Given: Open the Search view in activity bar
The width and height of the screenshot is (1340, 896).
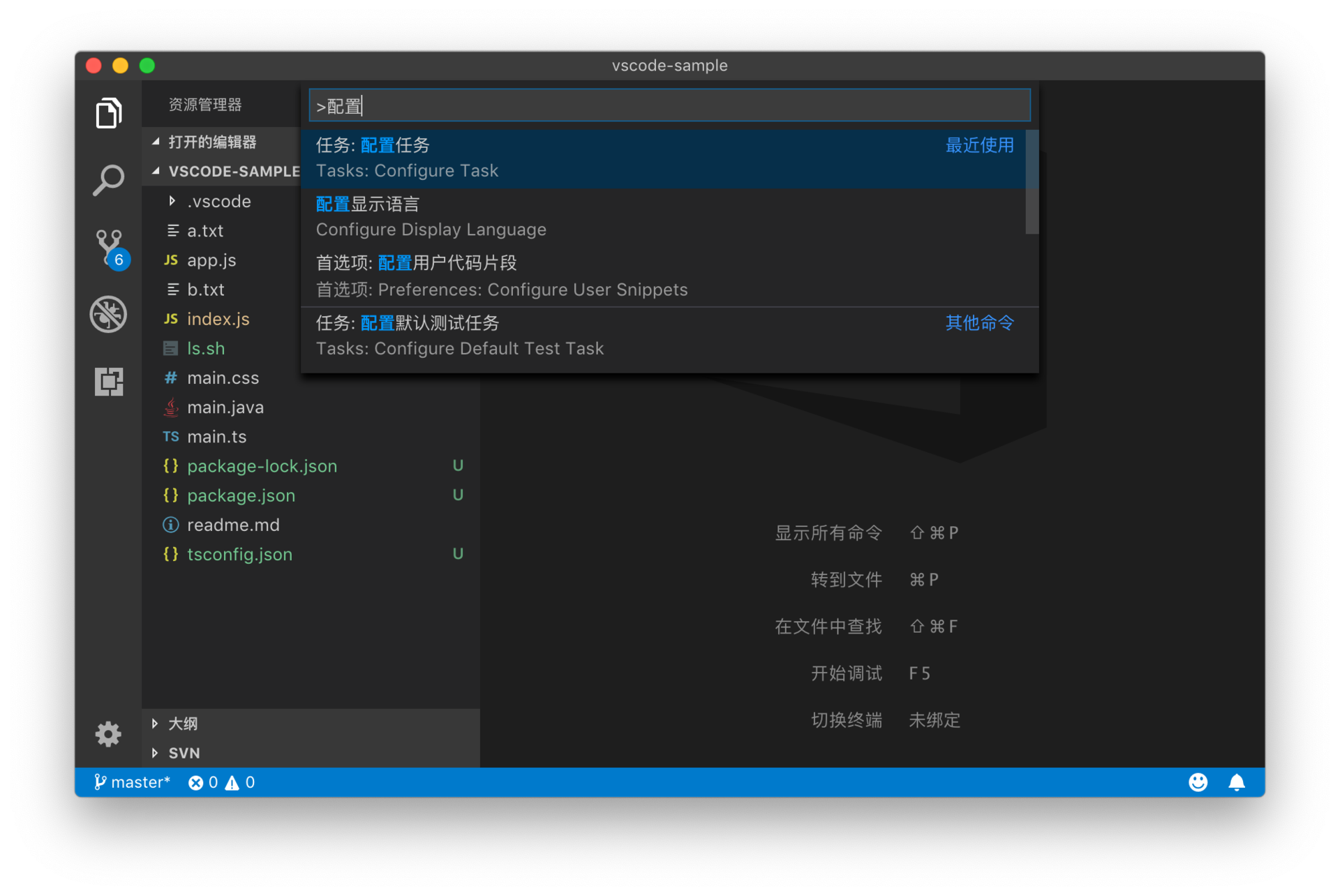Looking at the screenshot, I should (108, 180).
